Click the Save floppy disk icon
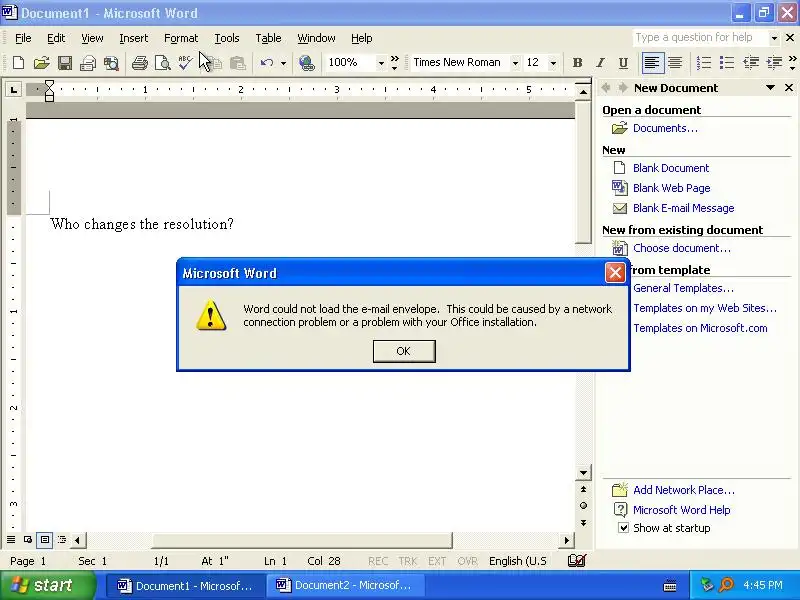 (x=65, y=63)
